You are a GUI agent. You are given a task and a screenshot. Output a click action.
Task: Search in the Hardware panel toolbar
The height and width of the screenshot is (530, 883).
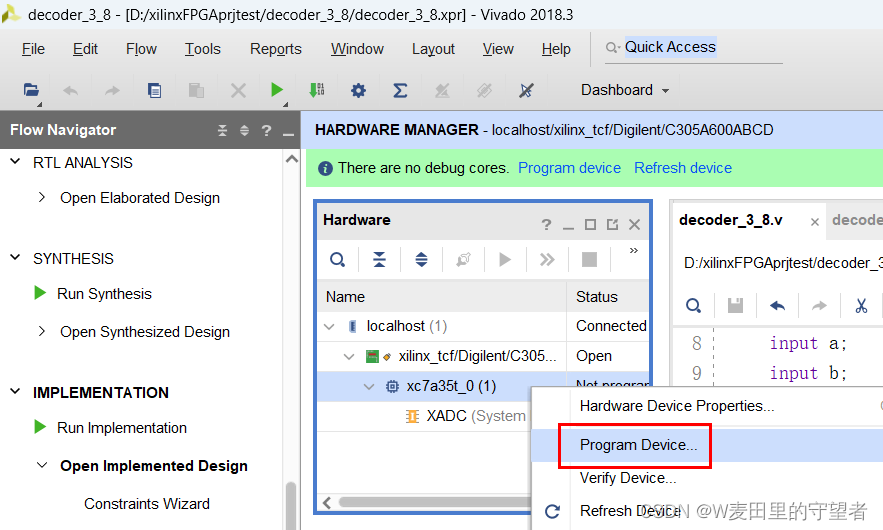[337, 260]
